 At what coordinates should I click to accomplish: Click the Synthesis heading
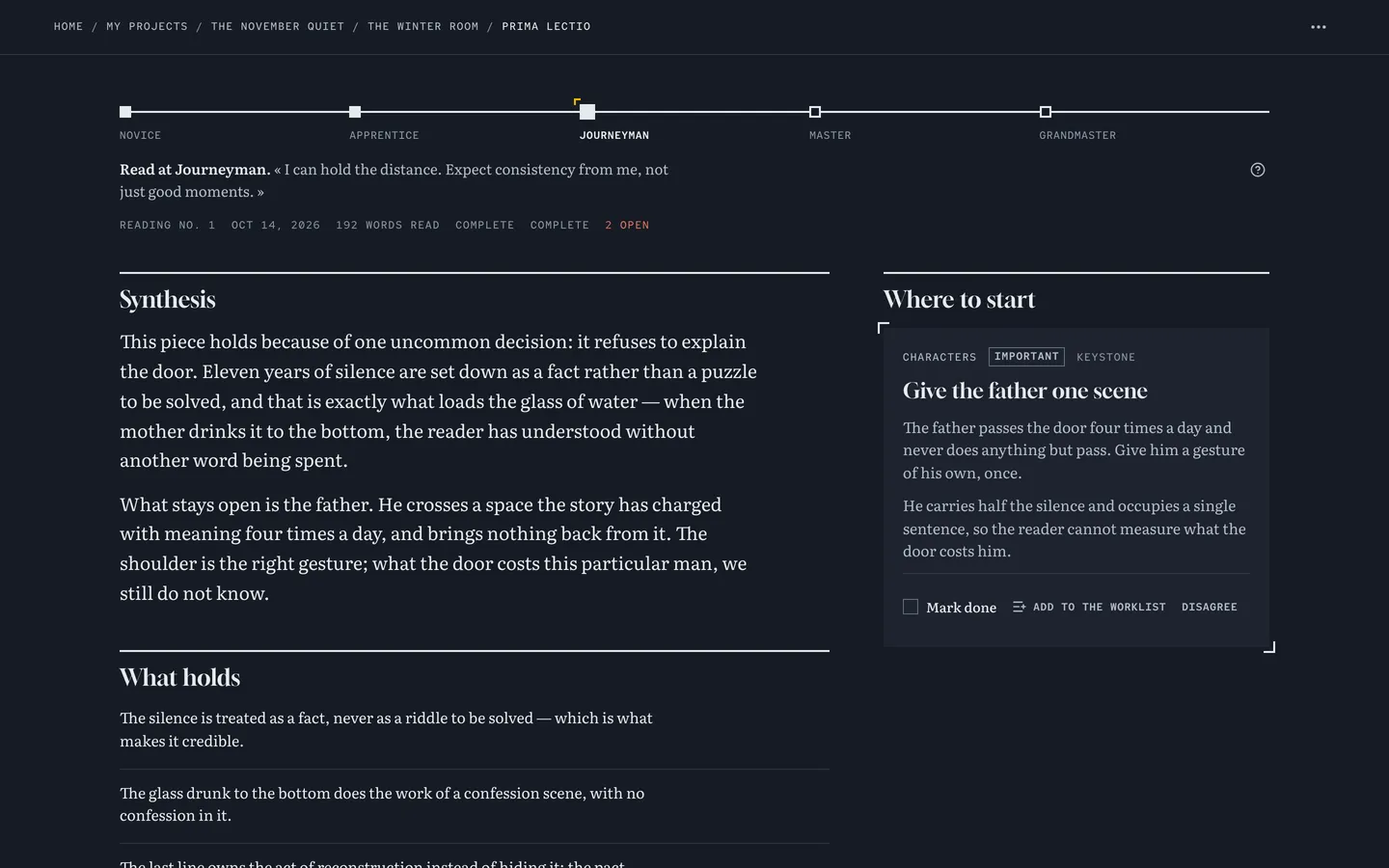(168, 300)
